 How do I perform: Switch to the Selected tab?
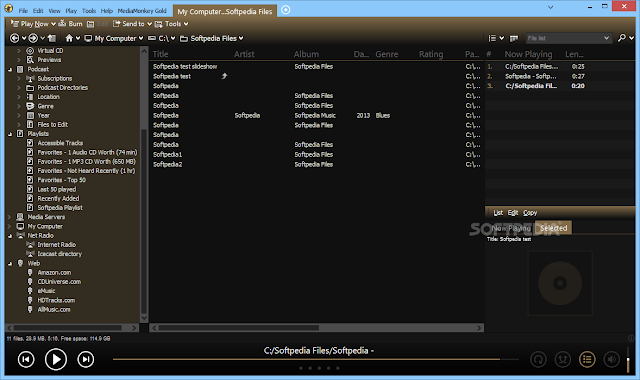(553, 228)
